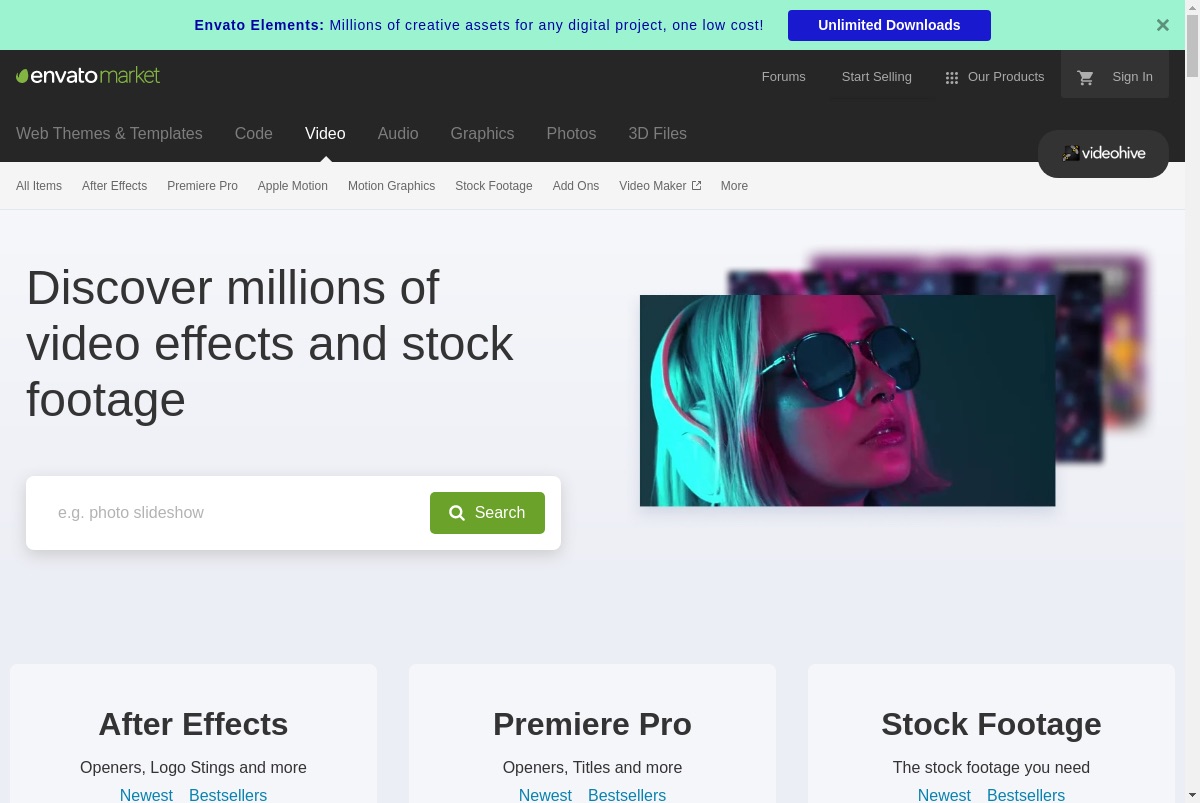Click Premiere Pro card heading
Viewport: 1200px width, 803px height.
pyautogui.click(x=592, y=724)
